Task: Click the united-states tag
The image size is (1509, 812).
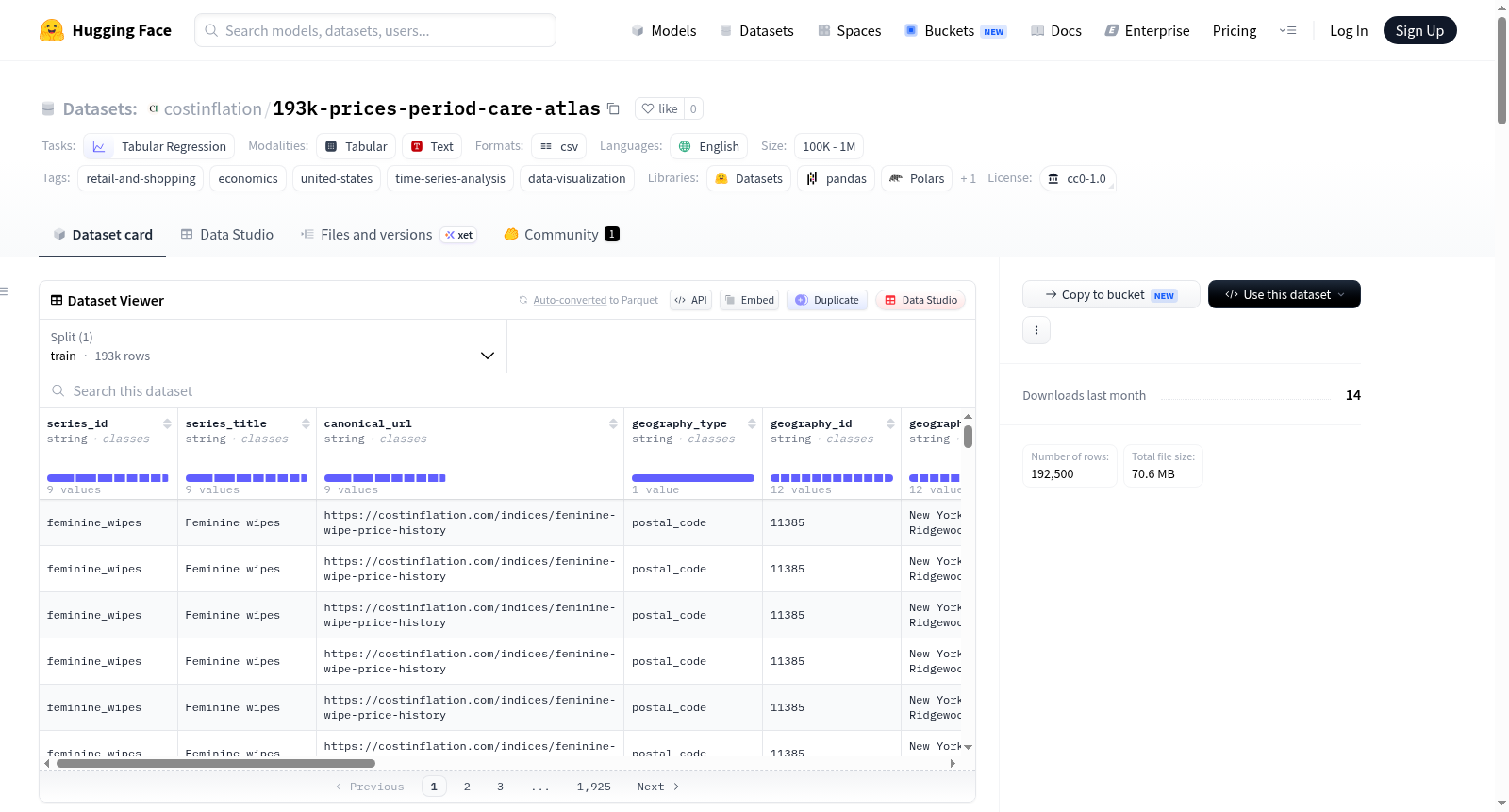Action: [x=337, y=178]
